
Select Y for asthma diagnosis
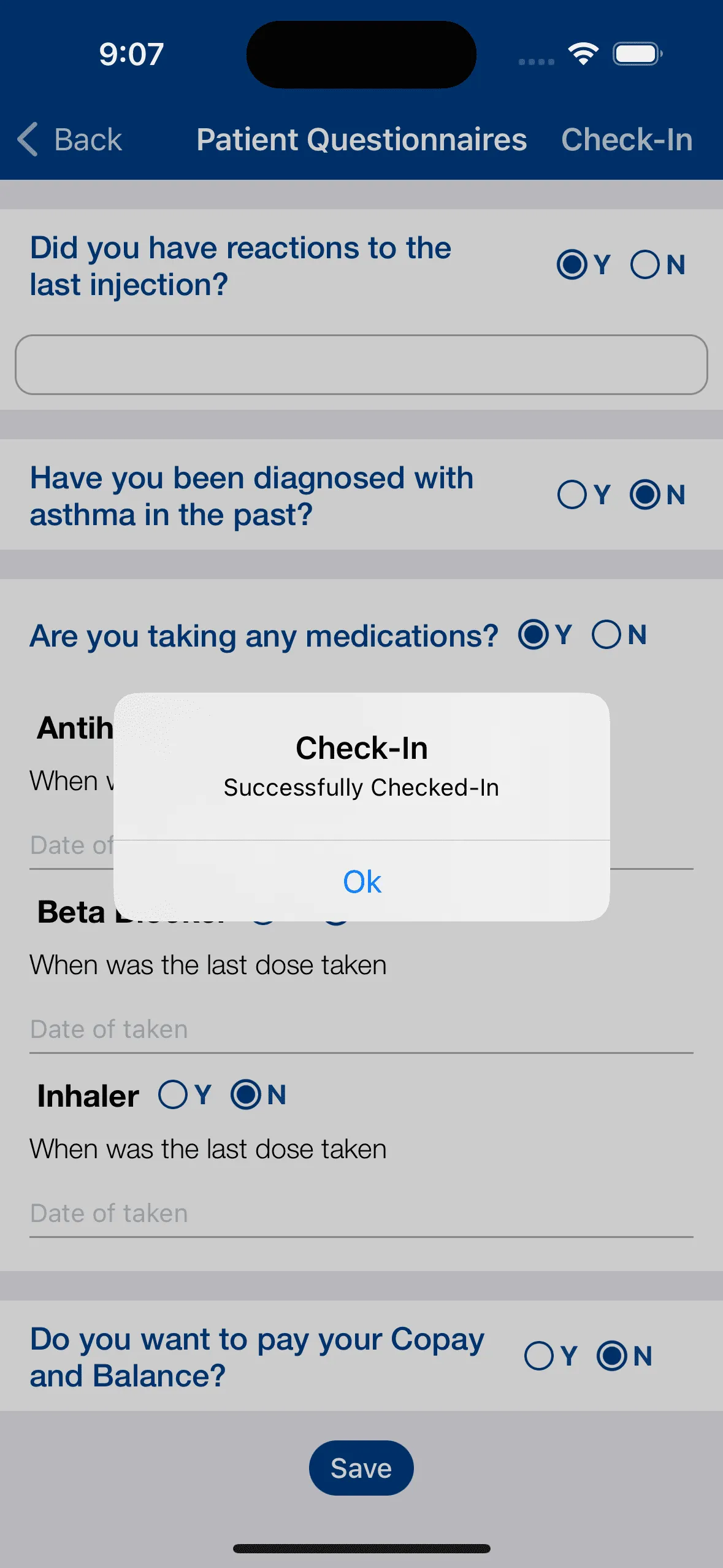(572, 494)
